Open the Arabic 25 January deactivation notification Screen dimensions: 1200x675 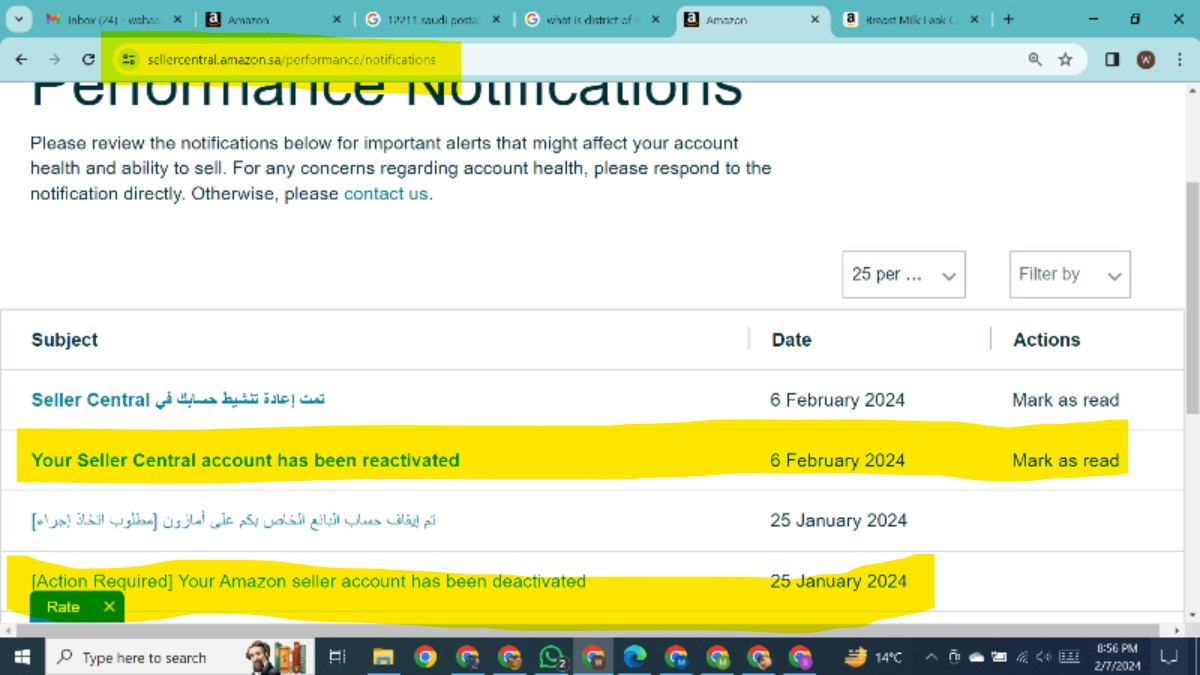click(234, 520)
